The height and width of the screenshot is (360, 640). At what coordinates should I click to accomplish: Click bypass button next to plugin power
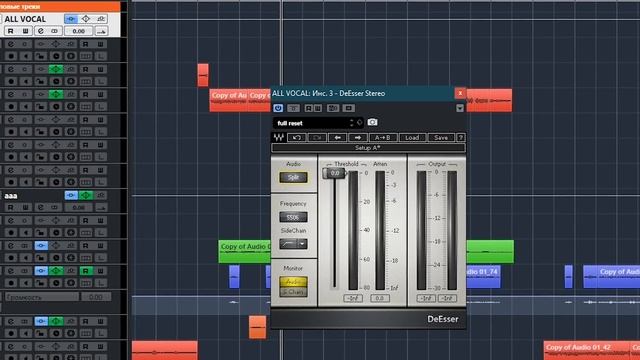click(x=293, y=108)
